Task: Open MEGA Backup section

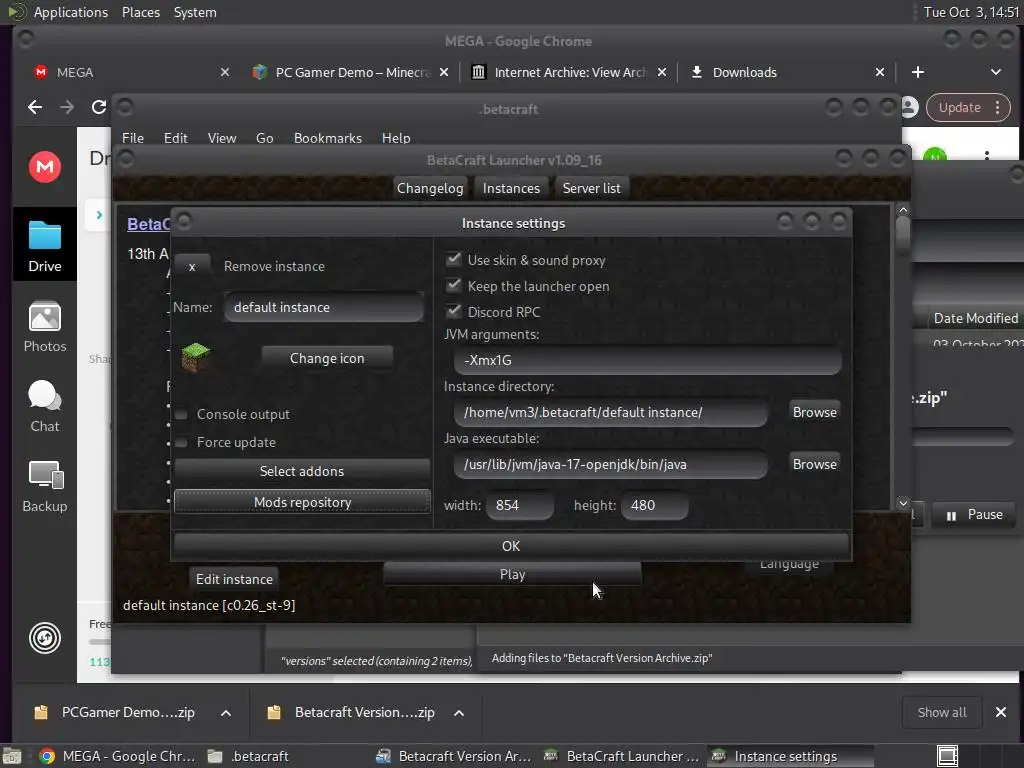Action: point(44,487)
